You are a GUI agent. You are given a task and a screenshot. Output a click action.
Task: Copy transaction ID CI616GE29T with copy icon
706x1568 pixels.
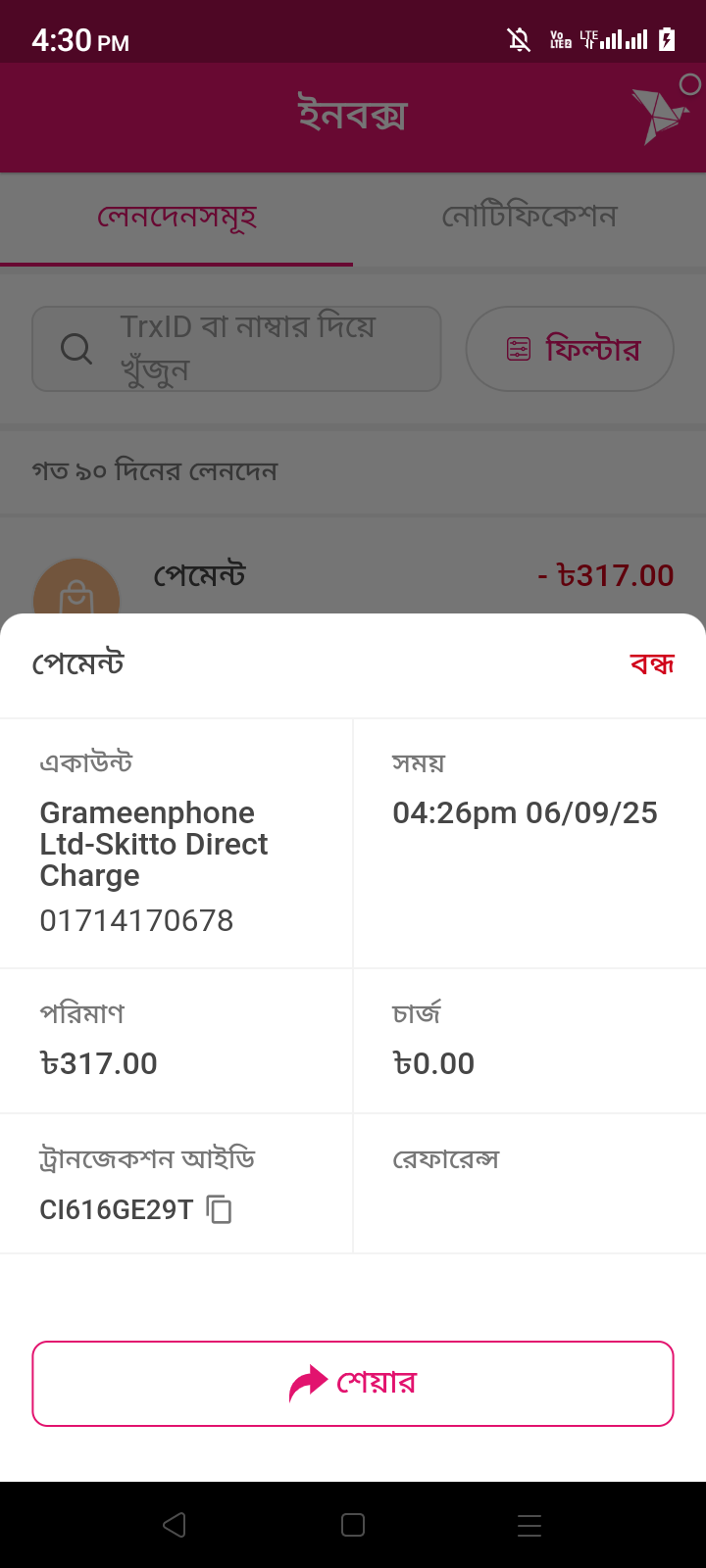point(220,1209)
